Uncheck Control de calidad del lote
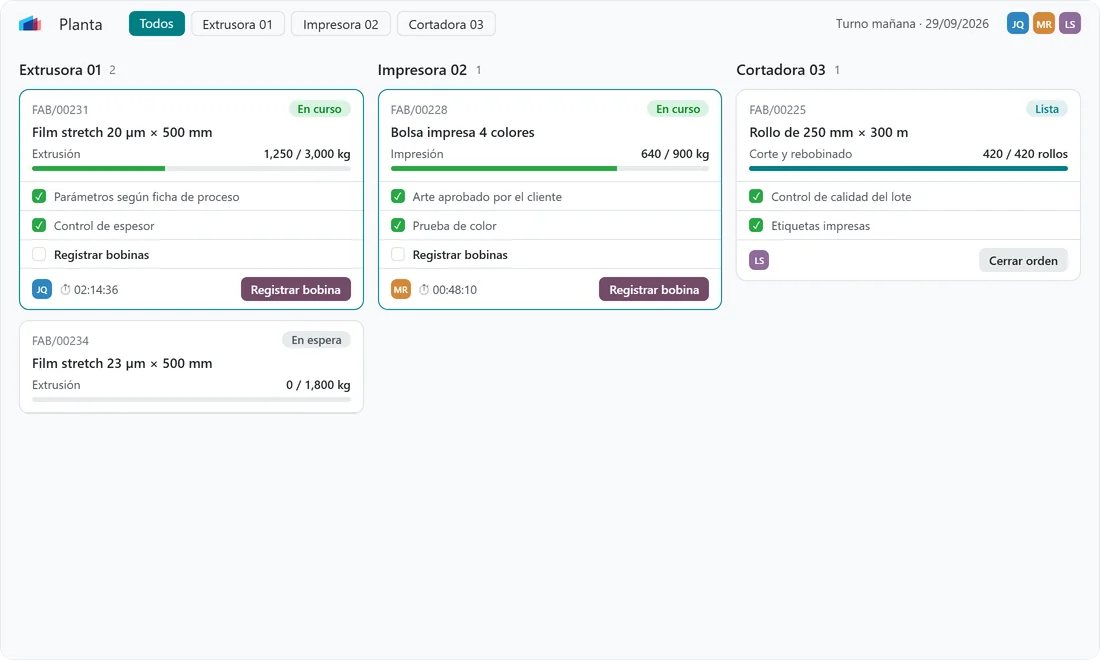 756,196
